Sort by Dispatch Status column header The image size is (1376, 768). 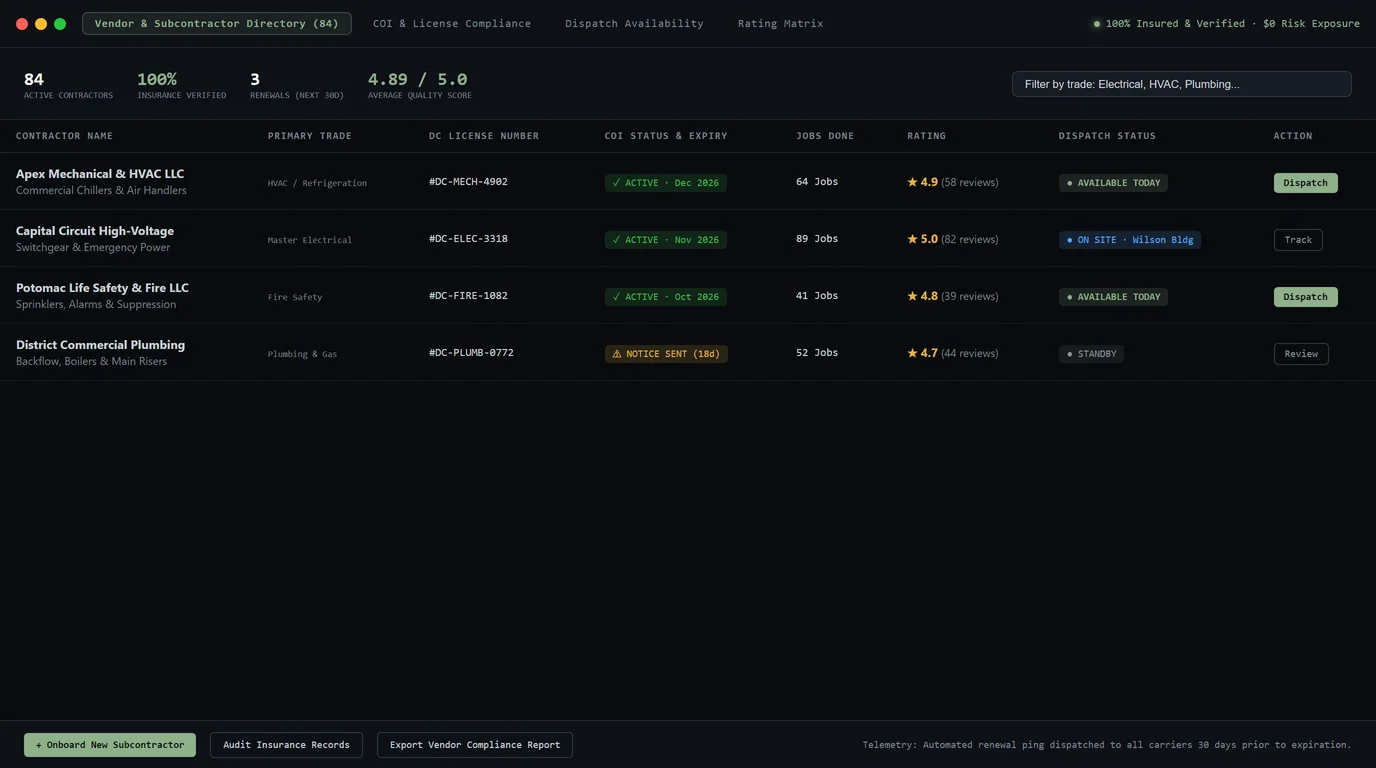pyautogui.click(x=1107, y=136)
